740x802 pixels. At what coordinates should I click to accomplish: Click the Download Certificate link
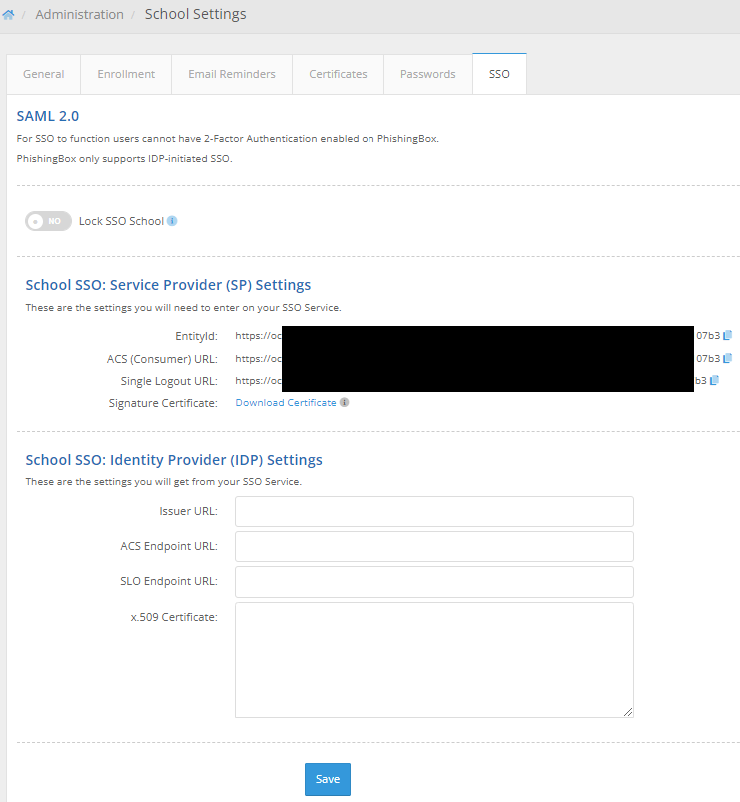point(286,403)
